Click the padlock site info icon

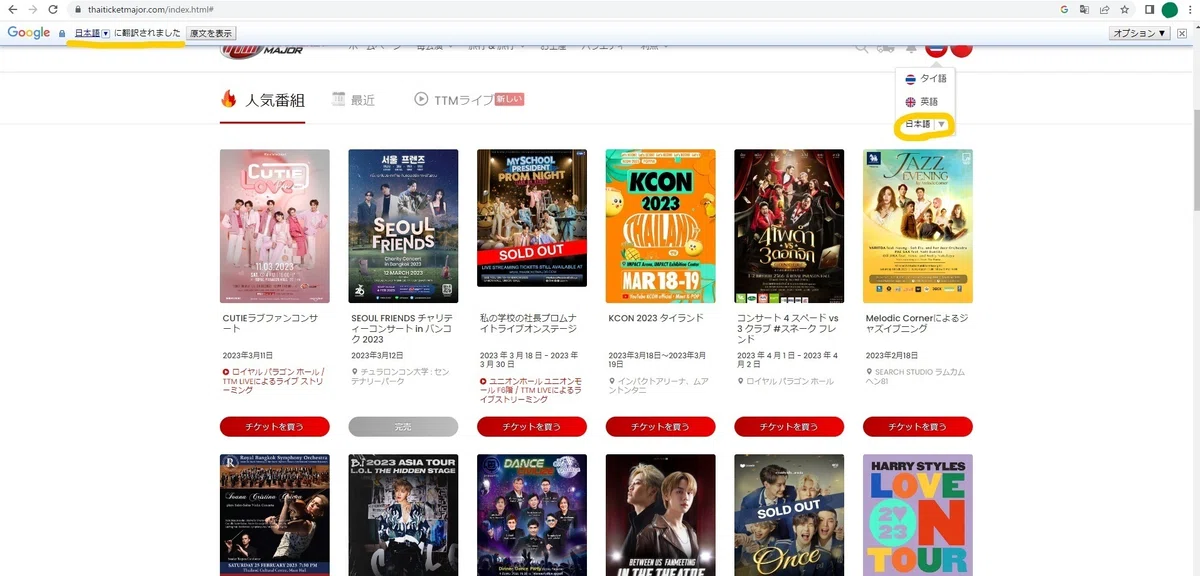[78, 9]
